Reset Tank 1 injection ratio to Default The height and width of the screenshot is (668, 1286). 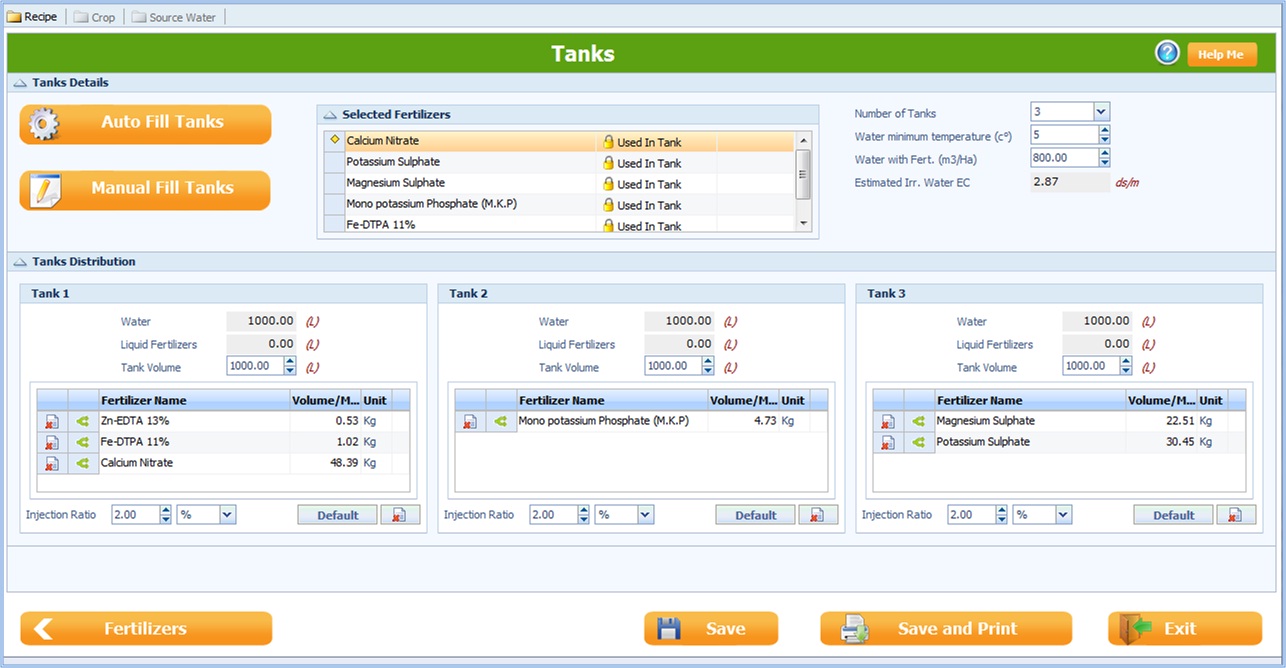(x=338, y=515)
